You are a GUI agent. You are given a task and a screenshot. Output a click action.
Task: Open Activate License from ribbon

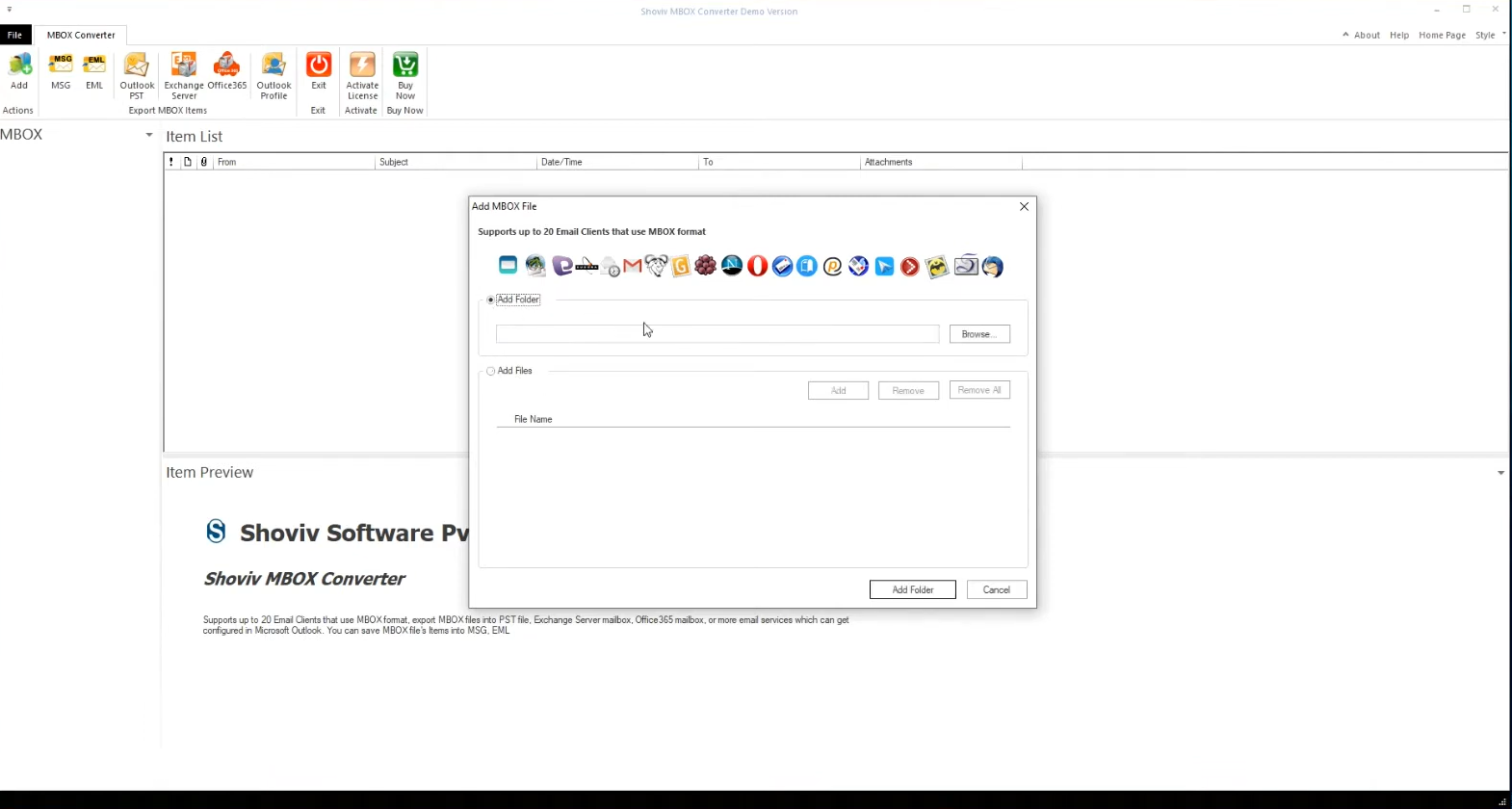pos(362,76)
